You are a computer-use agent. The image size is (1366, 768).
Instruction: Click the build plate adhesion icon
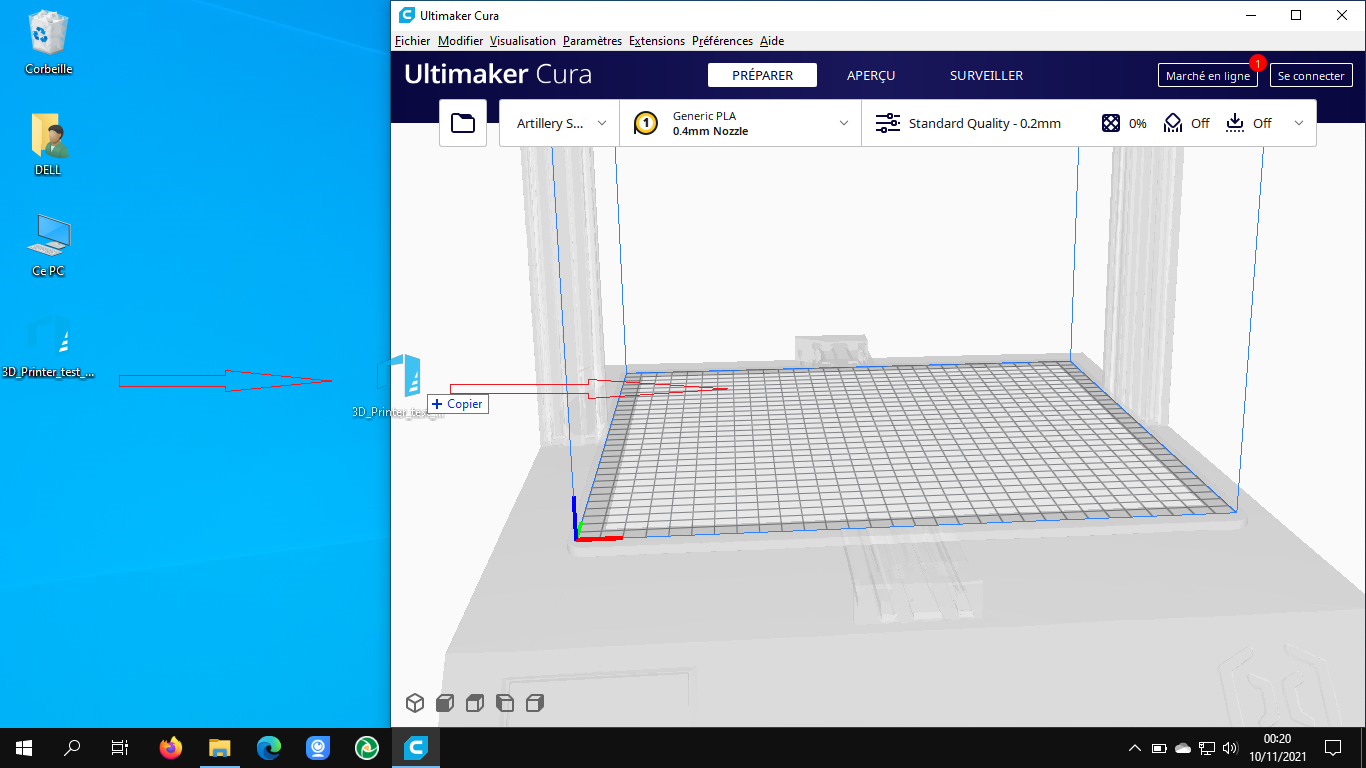click(x=1235, y=123)
